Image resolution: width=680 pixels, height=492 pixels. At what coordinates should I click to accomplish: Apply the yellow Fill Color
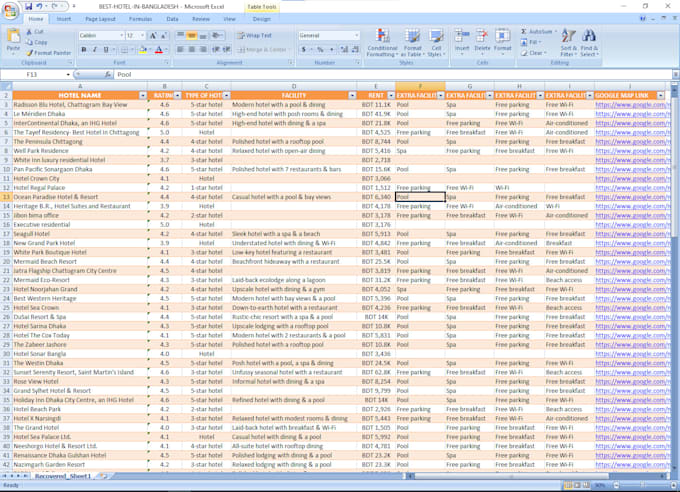pos(142,50)
